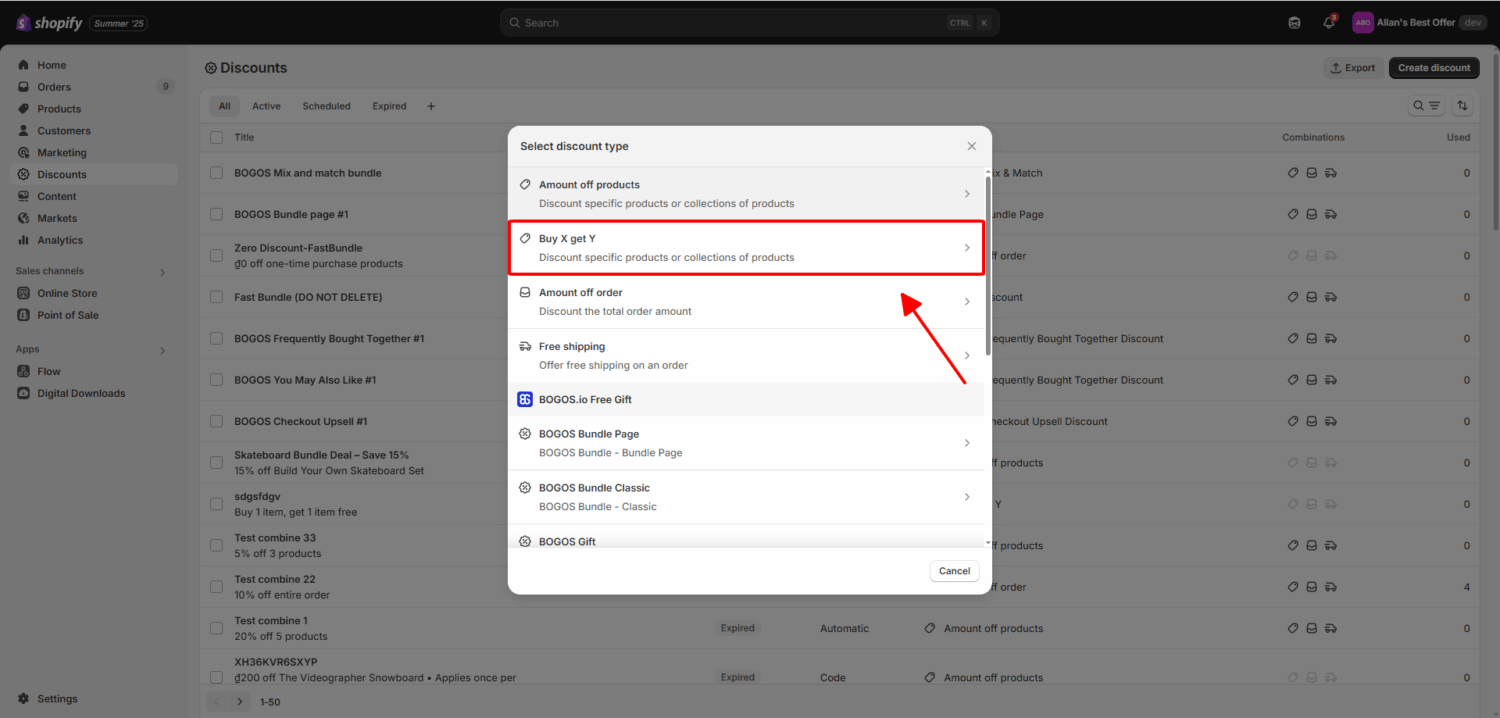
Task: Click the Settings gear icon
Action: pos(24,699)
